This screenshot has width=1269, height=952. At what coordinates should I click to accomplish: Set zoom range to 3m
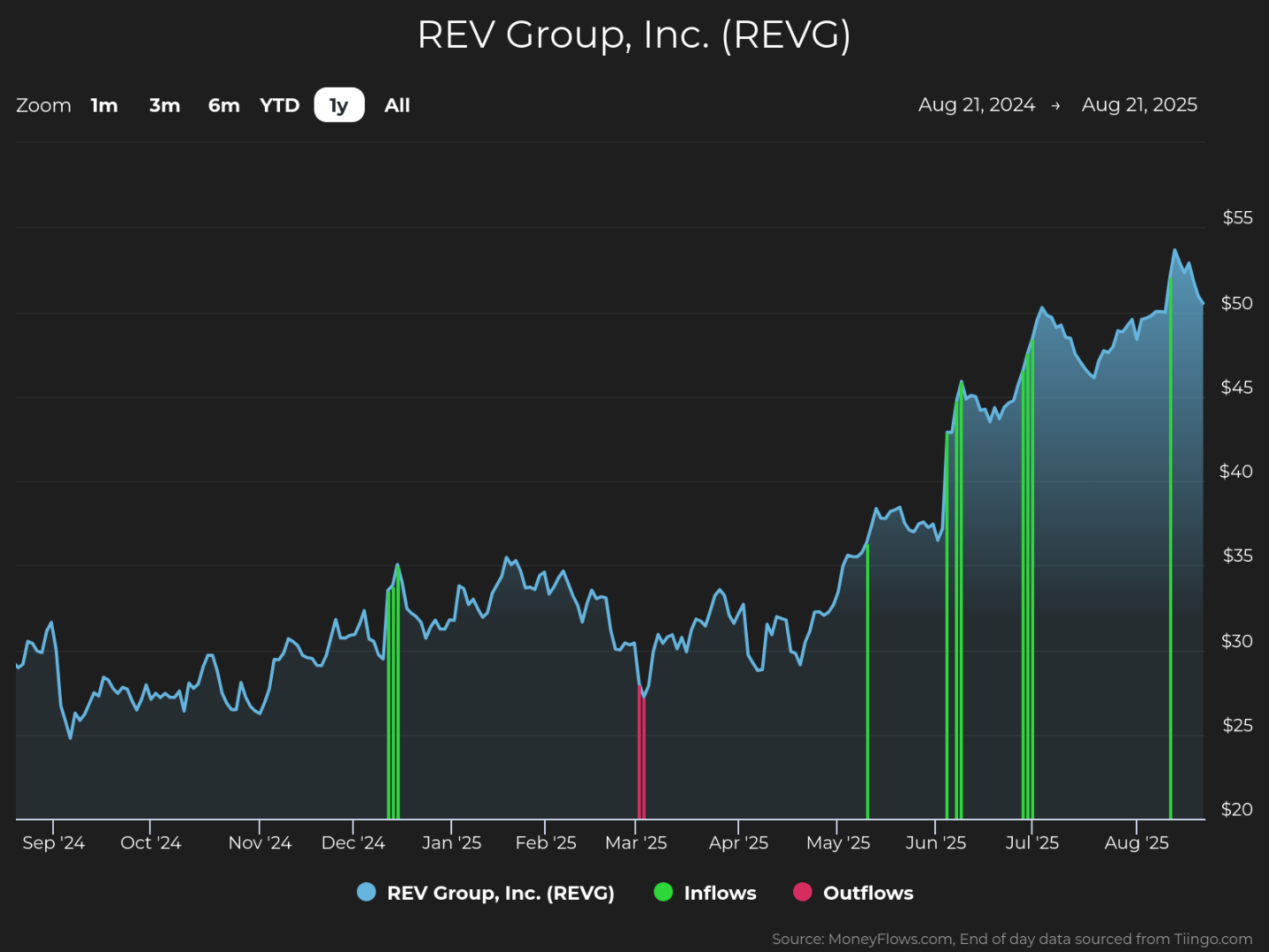[x=164, y=105]
